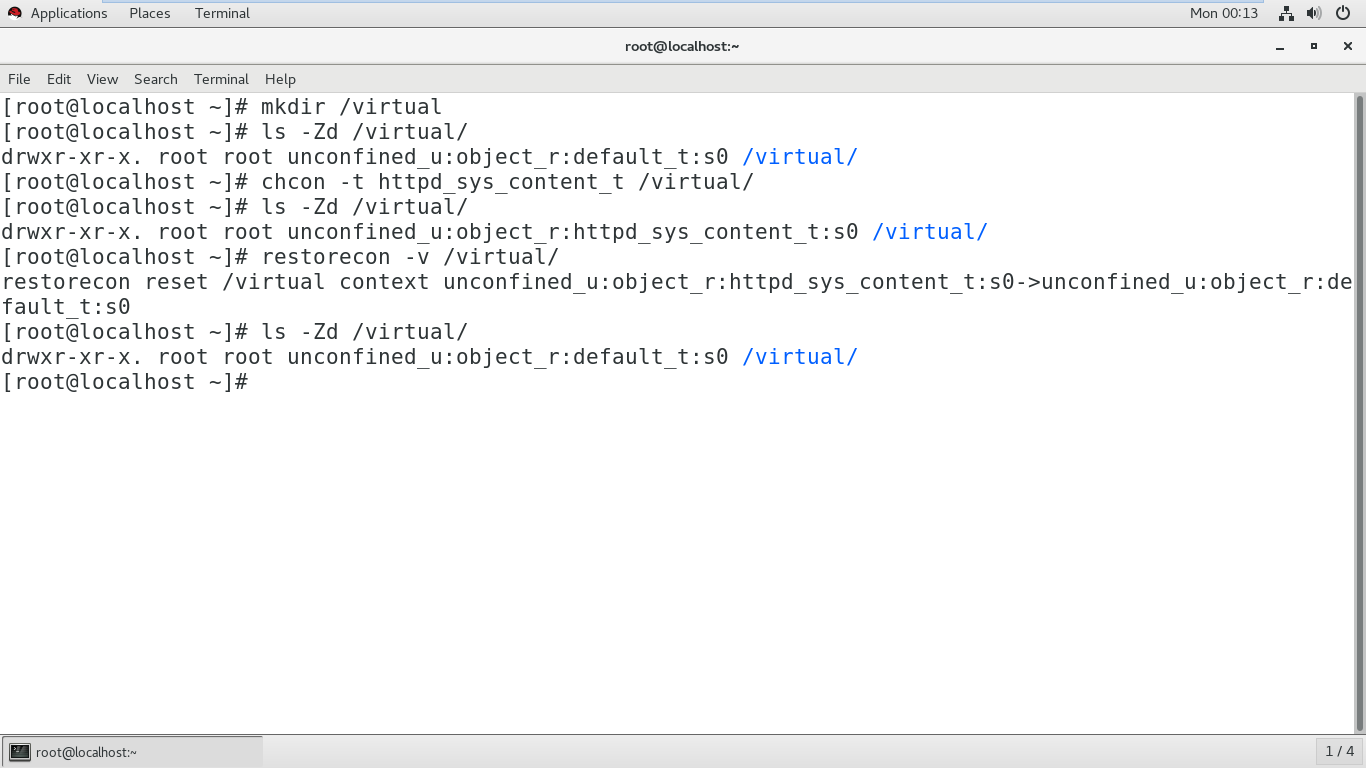Select the View menu
The width and height of the screenshot is (1366, 768).
102,79
